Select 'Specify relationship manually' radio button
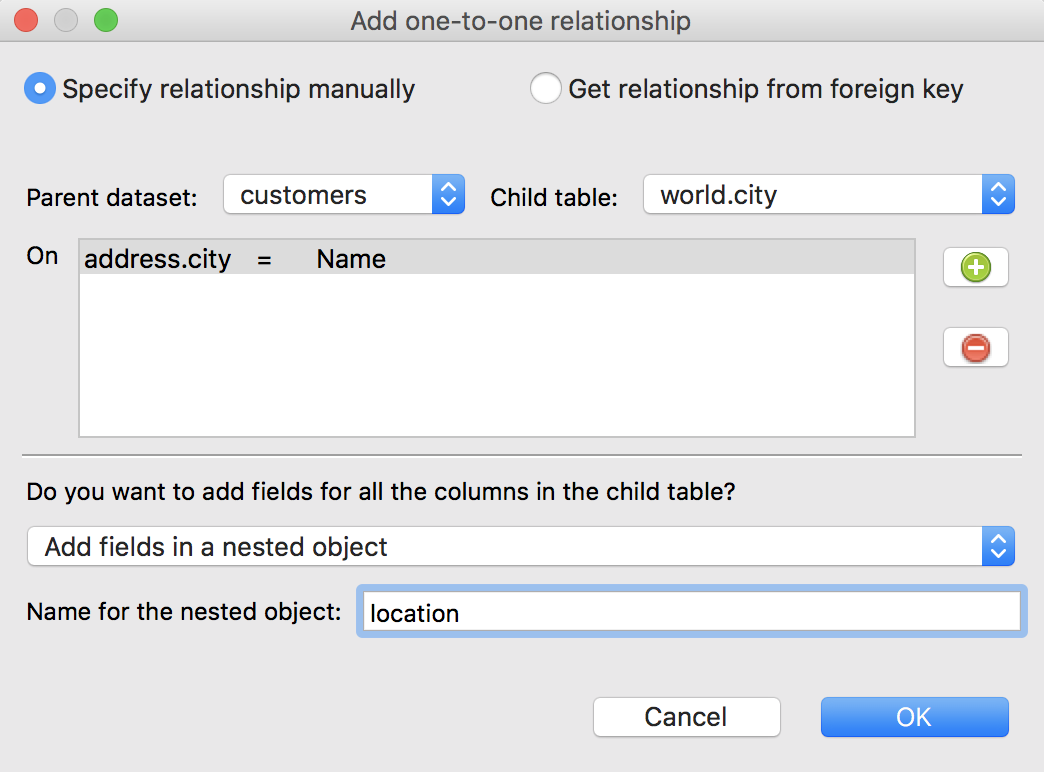 click(40, 89)
